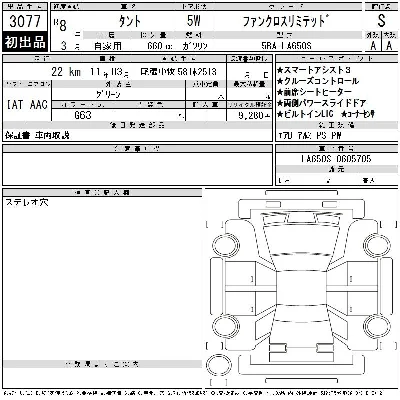
Task: Select the スマートアシスト3 feature line
Action: coord(314,70)
